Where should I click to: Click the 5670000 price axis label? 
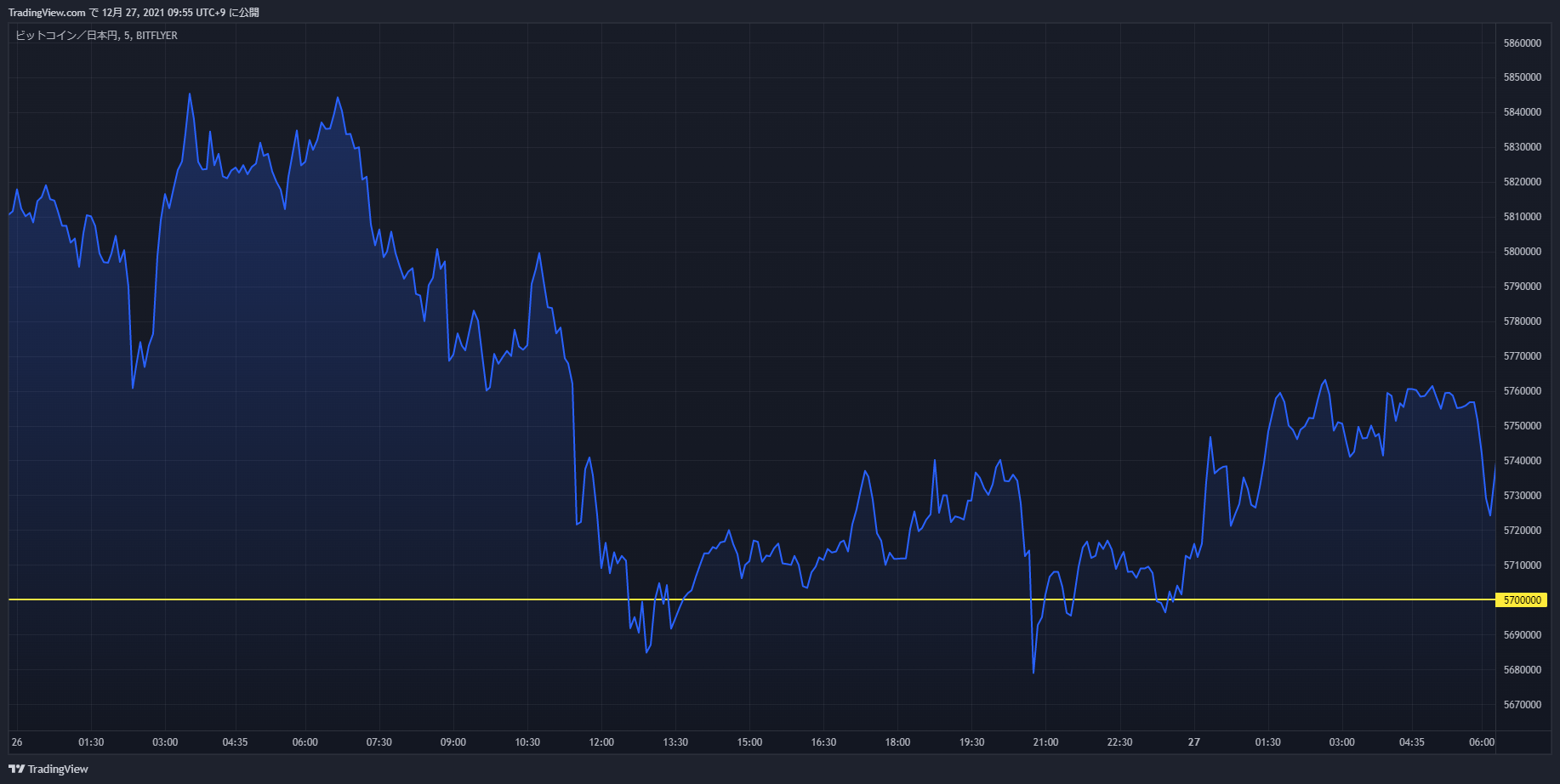tap(1522, 705)
